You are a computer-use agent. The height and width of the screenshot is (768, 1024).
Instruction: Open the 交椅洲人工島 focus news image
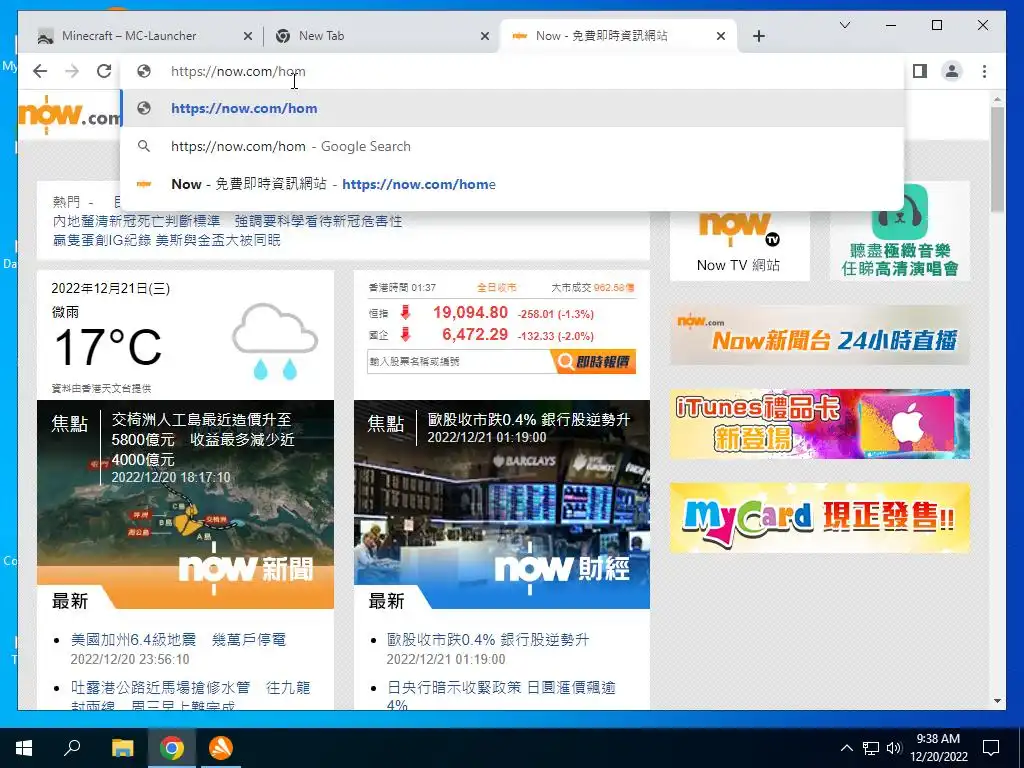185,504
